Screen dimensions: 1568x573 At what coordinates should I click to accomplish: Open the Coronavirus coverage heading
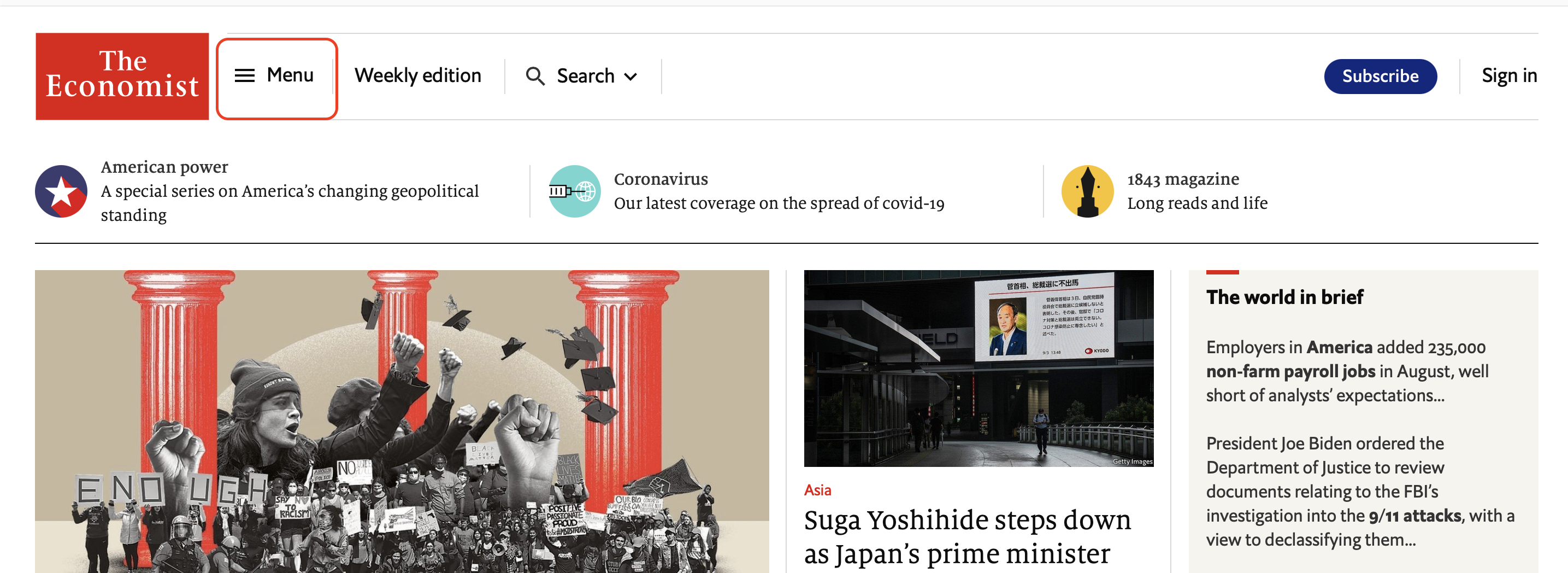click(661, 179)
